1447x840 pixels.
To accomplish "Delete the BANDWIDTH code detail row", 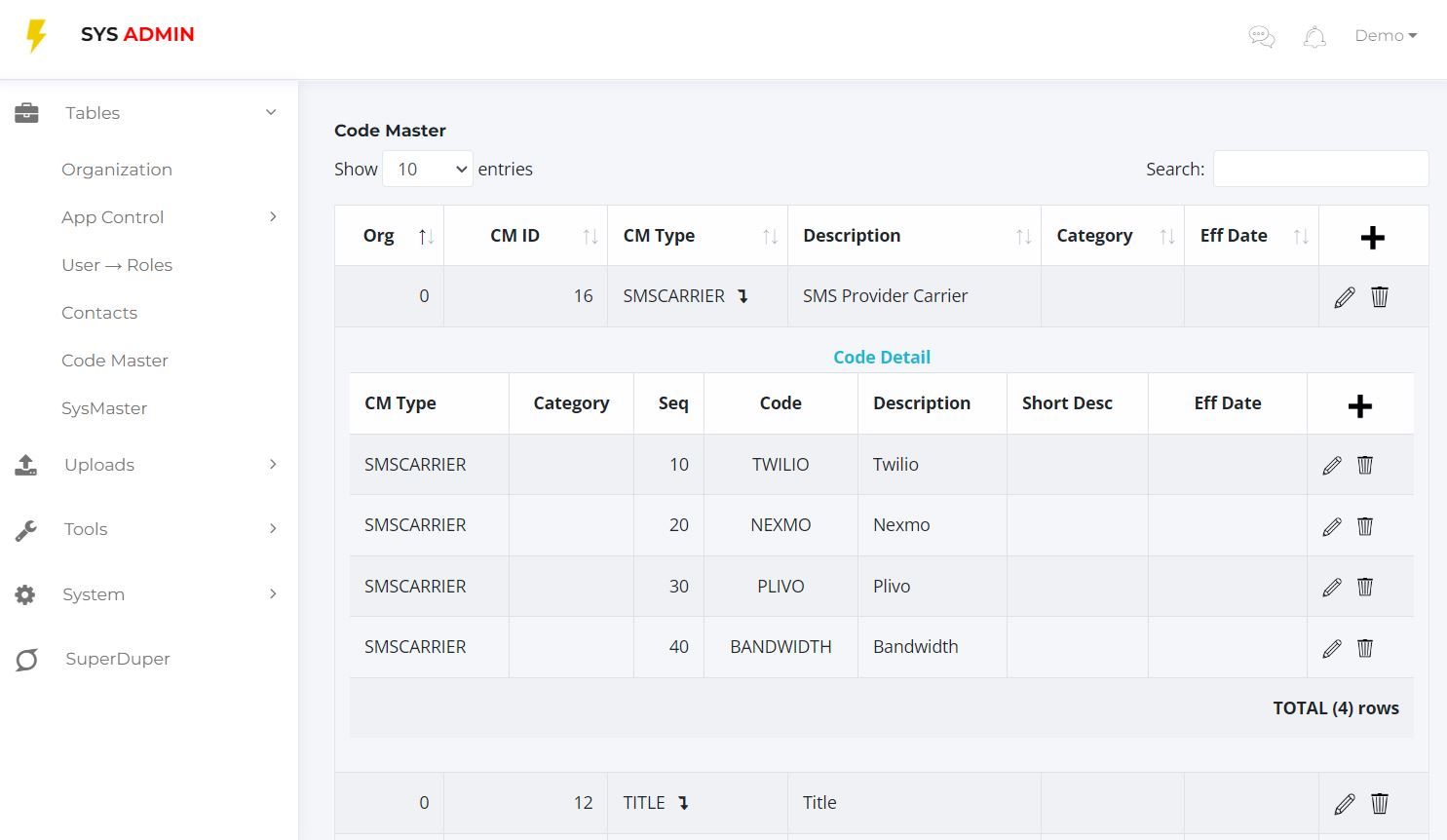I will point(1365,648).
